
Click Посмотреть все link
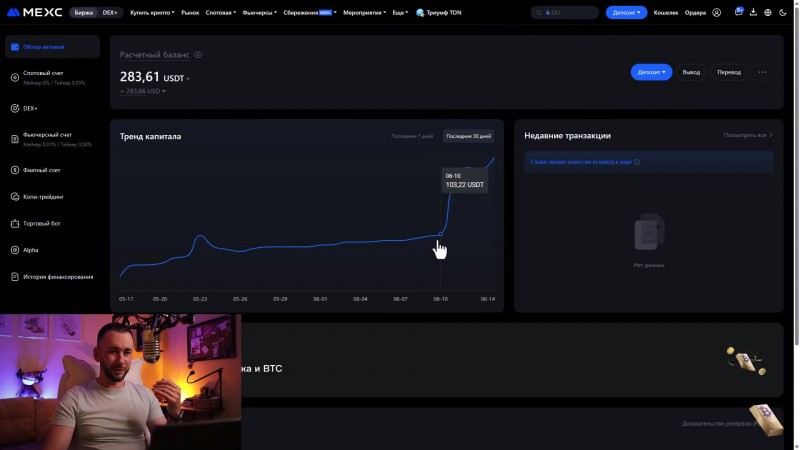747,135
